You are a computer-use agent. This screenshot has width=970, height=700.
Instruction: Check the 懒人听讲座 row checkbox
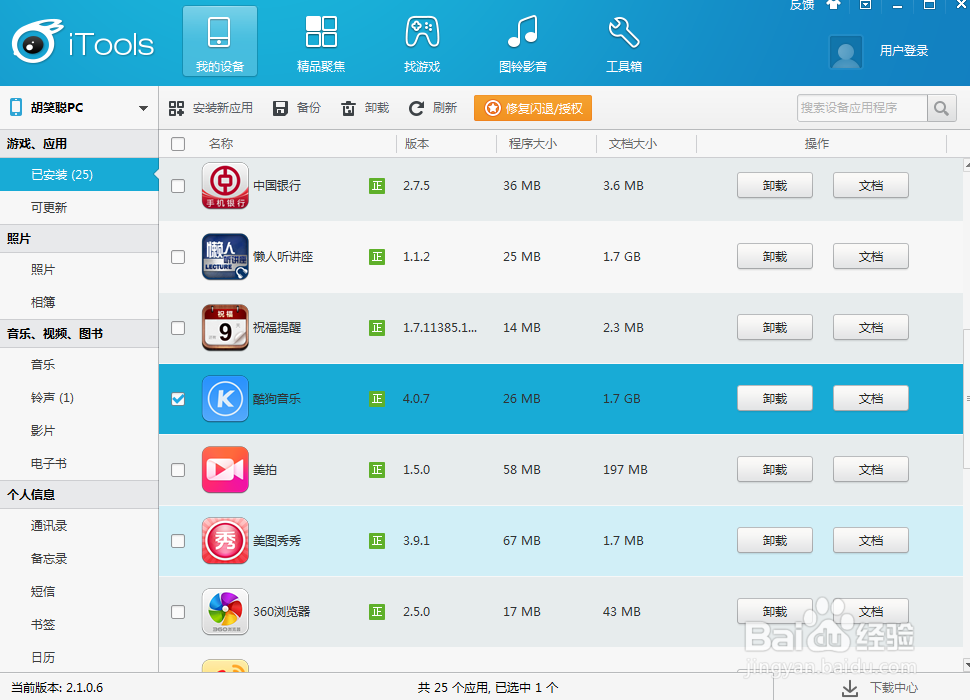[x=178, y=257]
